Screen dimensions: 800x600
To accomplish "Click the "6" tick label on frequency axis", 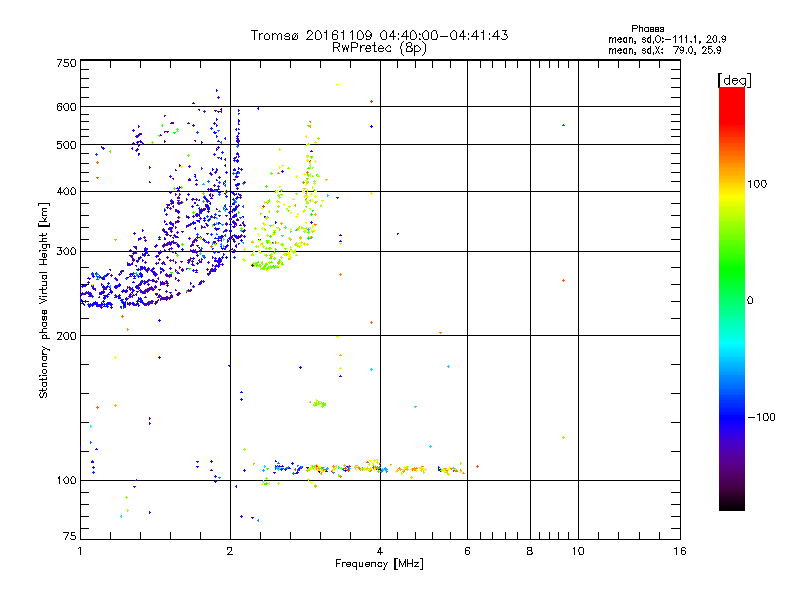I will [467, 551].
